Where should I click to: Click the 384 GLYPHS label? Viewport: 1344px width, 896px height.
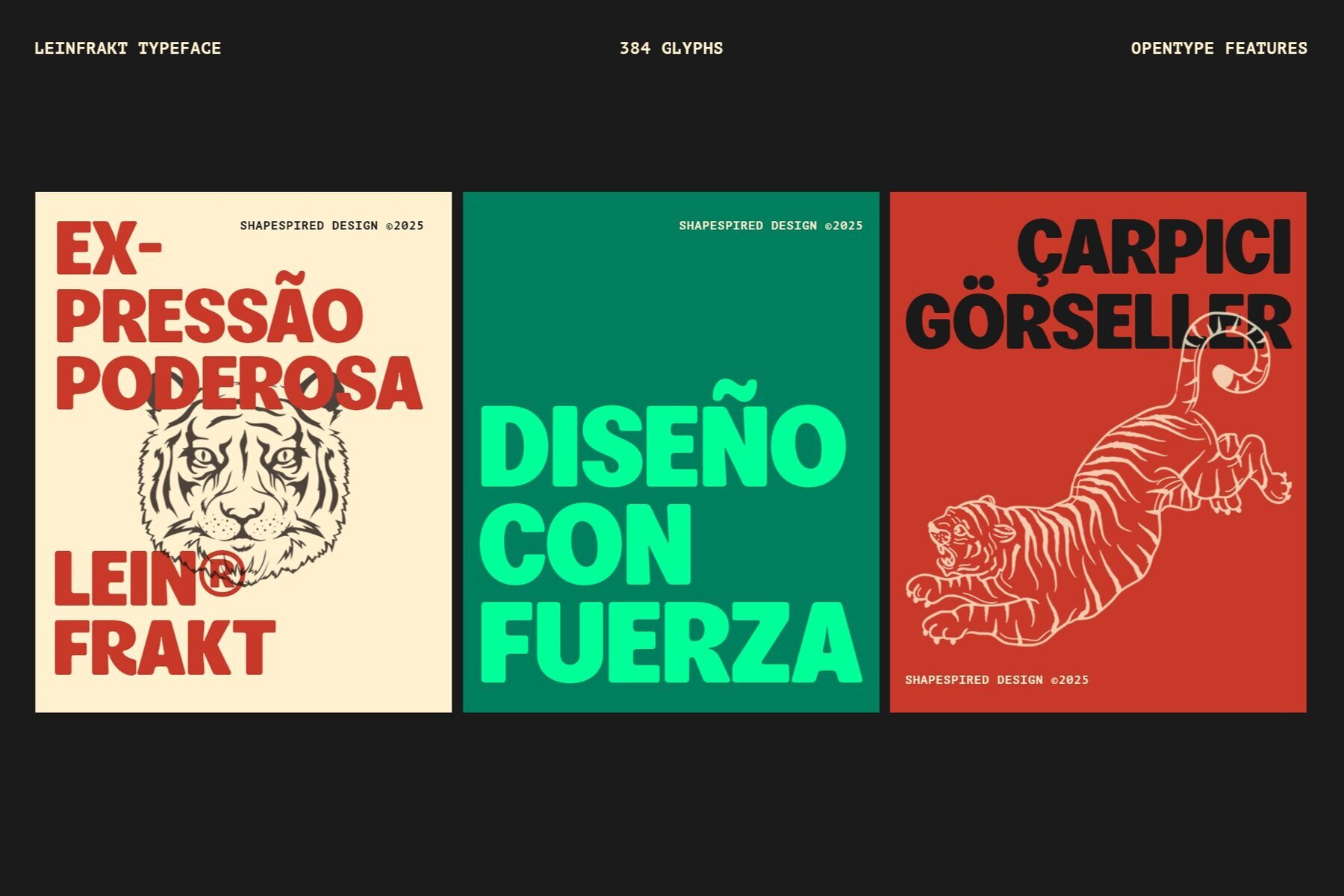tap(671, 49)
